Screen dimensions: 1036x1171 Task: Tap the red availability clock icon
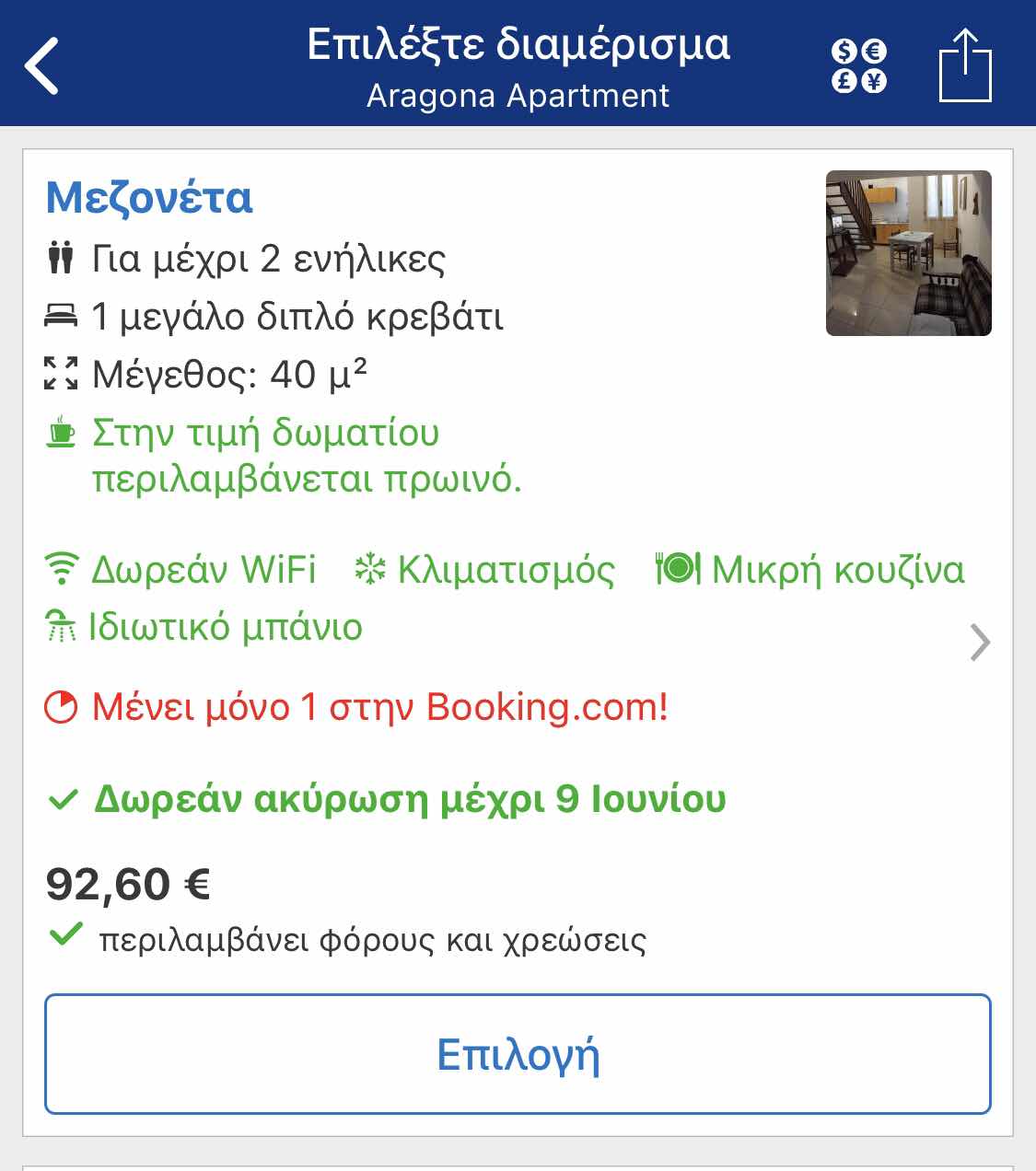[x=62, y=708]
